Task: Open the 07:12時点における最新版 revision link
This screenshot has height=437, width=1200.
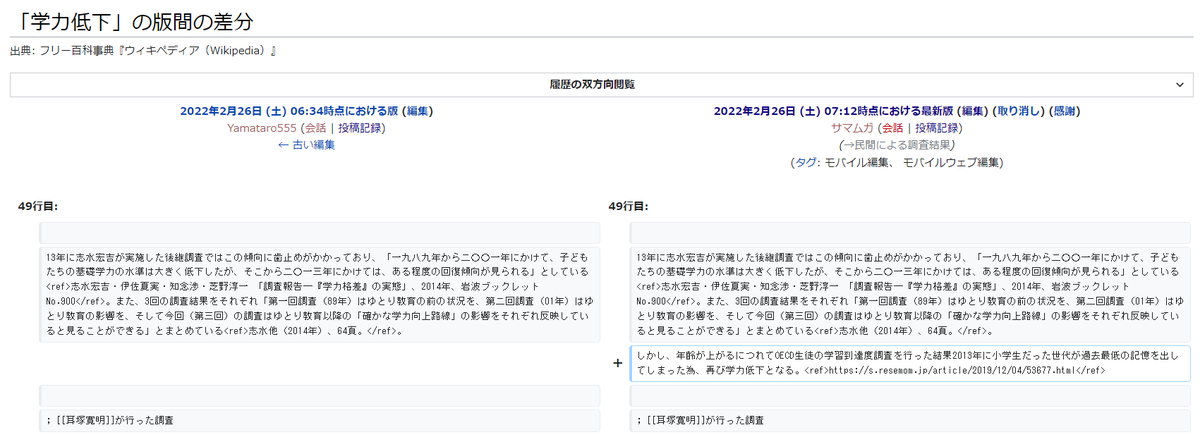Action: [x=833, y=111]
